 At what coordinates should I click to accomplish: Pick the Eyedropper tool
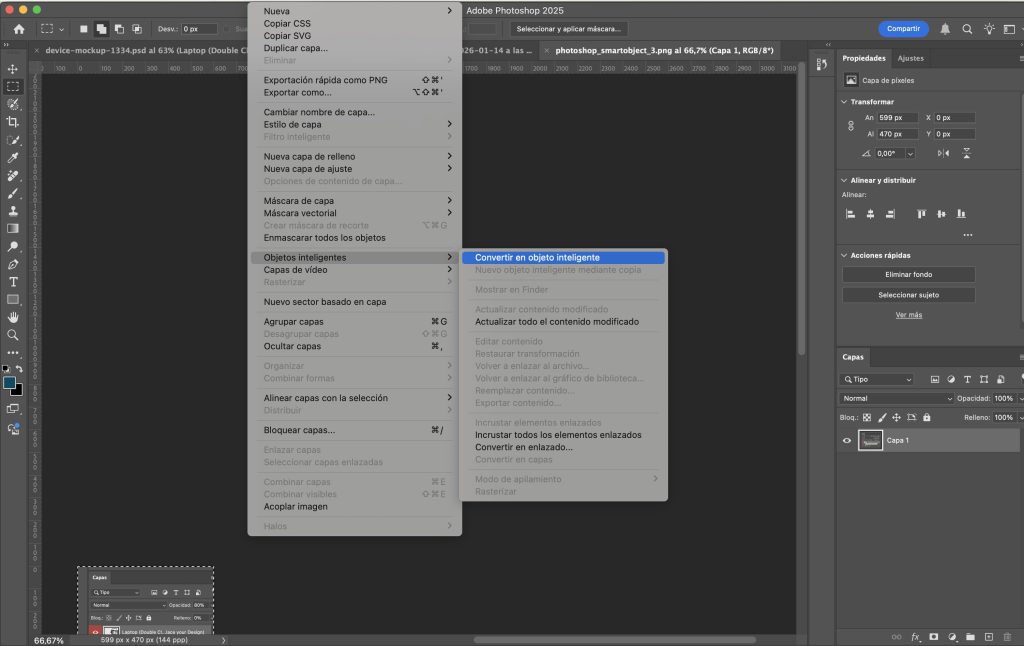[14, 157]
